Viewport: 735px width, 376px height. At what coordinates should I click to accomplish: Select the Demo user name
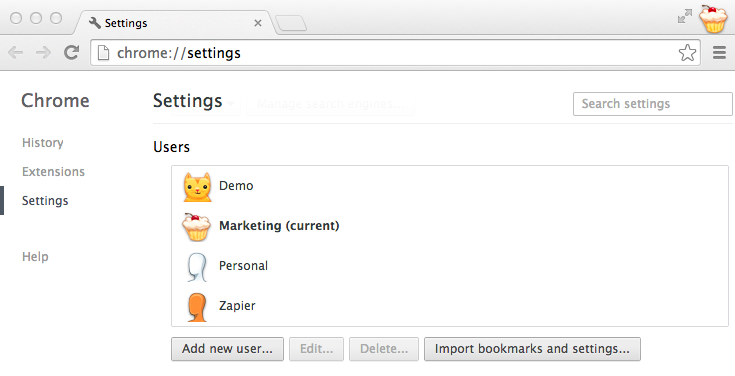tap(236, 186)
